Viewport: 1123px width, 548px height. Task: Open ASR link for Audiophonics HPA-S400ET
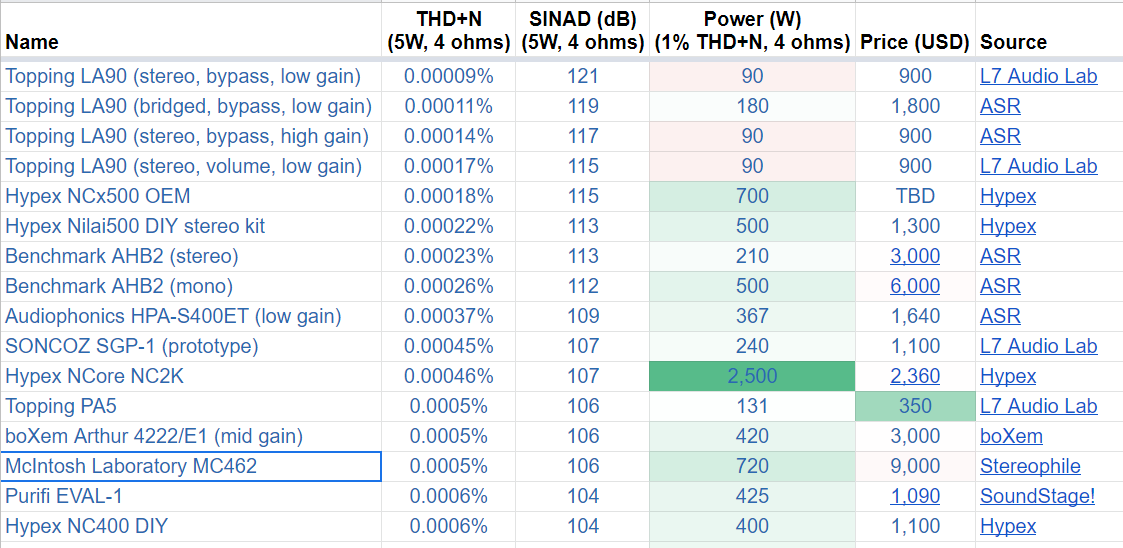point(1000,316)
